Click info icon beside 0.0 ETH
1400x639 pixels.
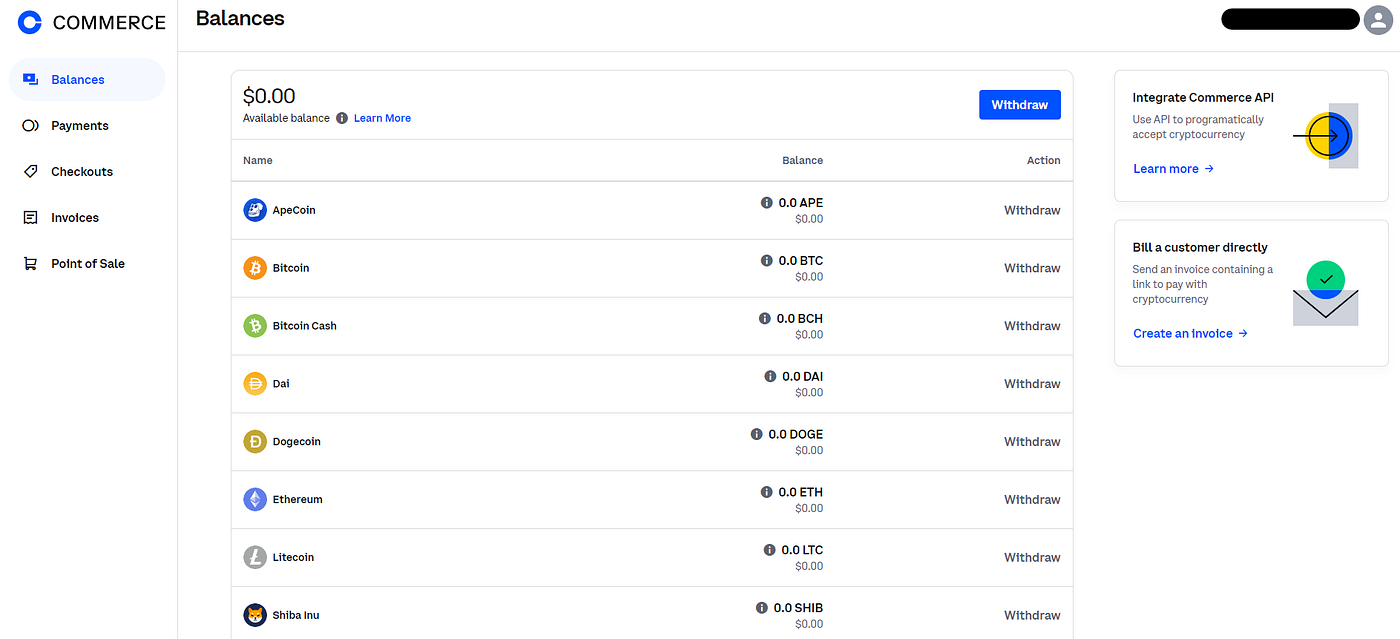point(767,492)
